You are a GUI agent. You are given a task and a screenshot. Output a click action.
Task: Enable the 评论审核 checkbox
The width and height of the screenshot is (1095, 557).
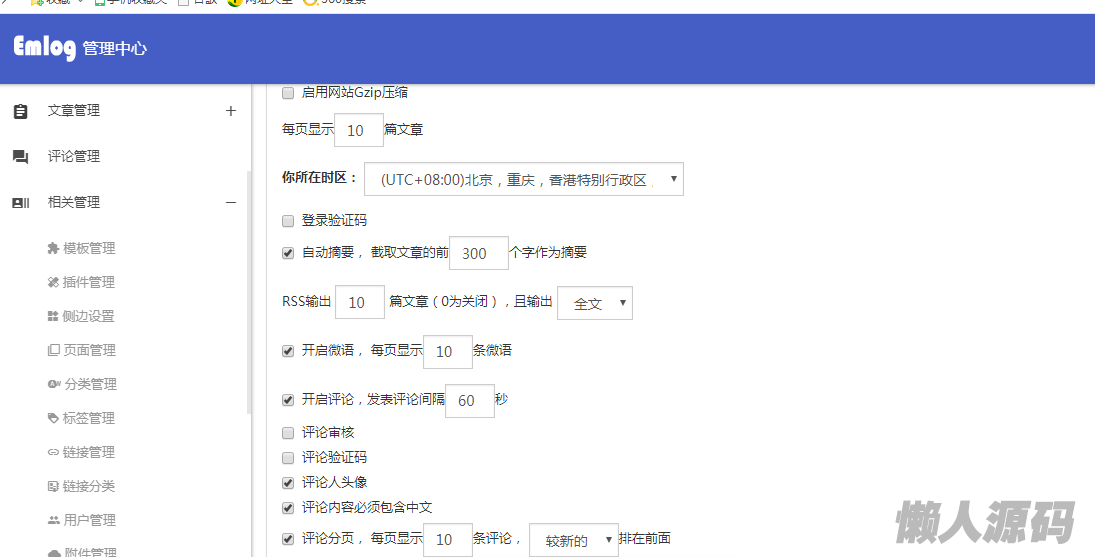click(288, 433)
